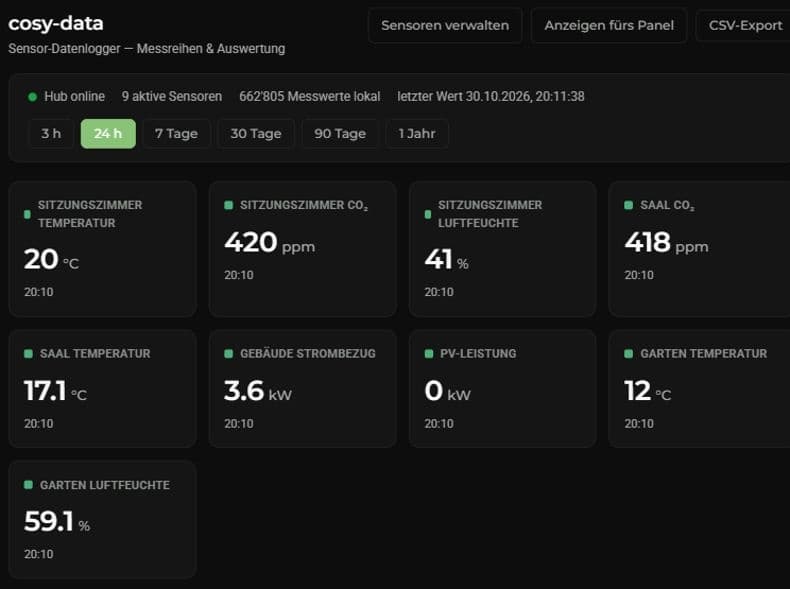The height and width of the screenshot is (589, 790).
Task: Click the PV-LEISTUNG card title
Action: tap(478, 354)
